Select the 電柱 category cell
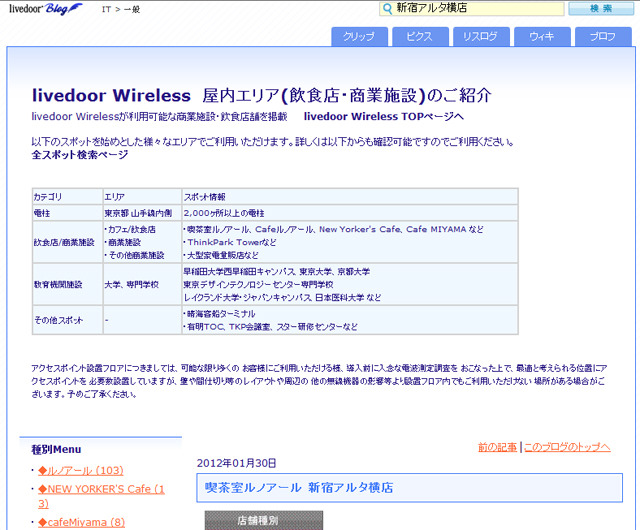 (x=67, y=213)
